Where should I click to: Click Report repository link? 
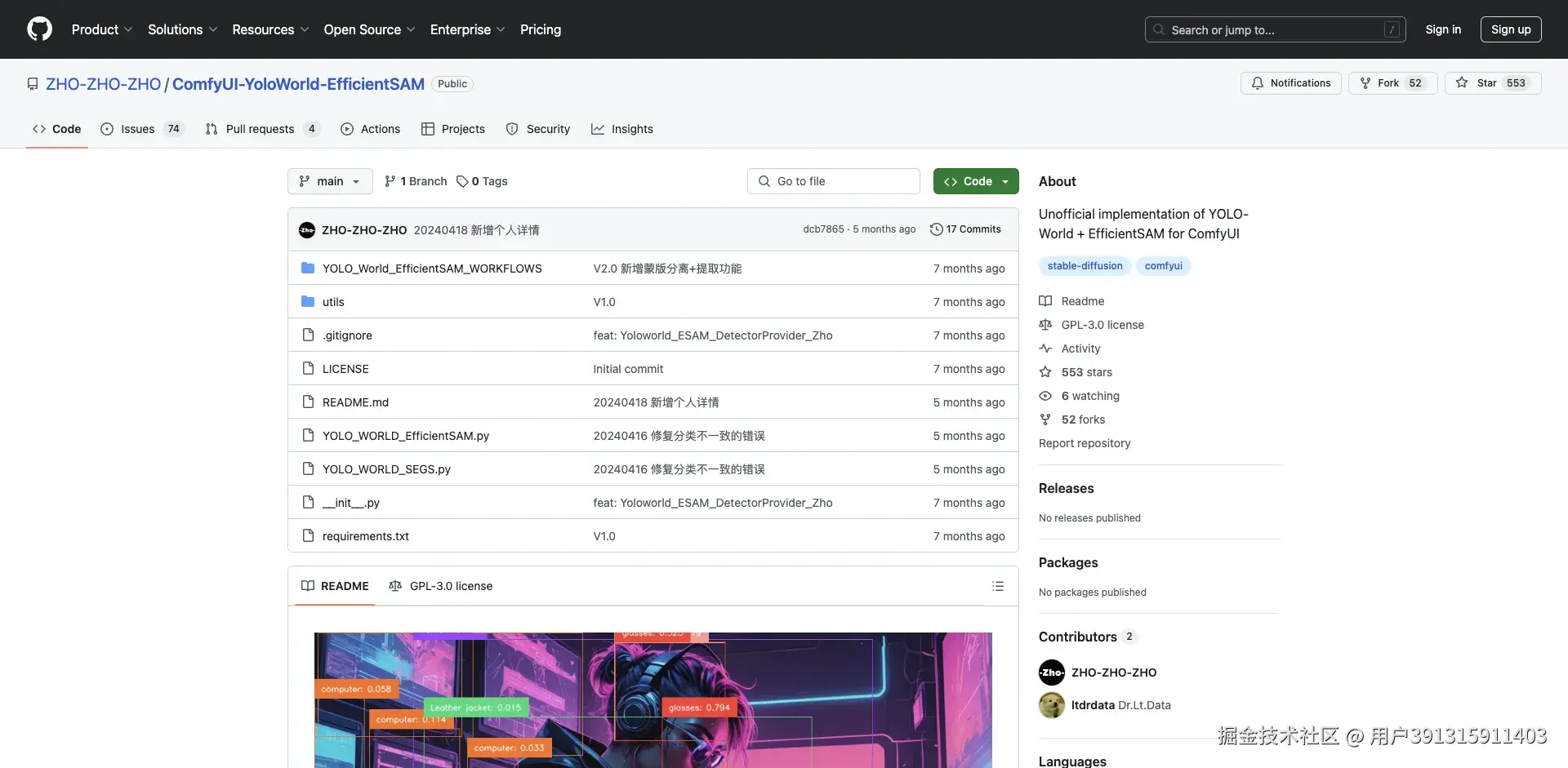[1085, 443]
